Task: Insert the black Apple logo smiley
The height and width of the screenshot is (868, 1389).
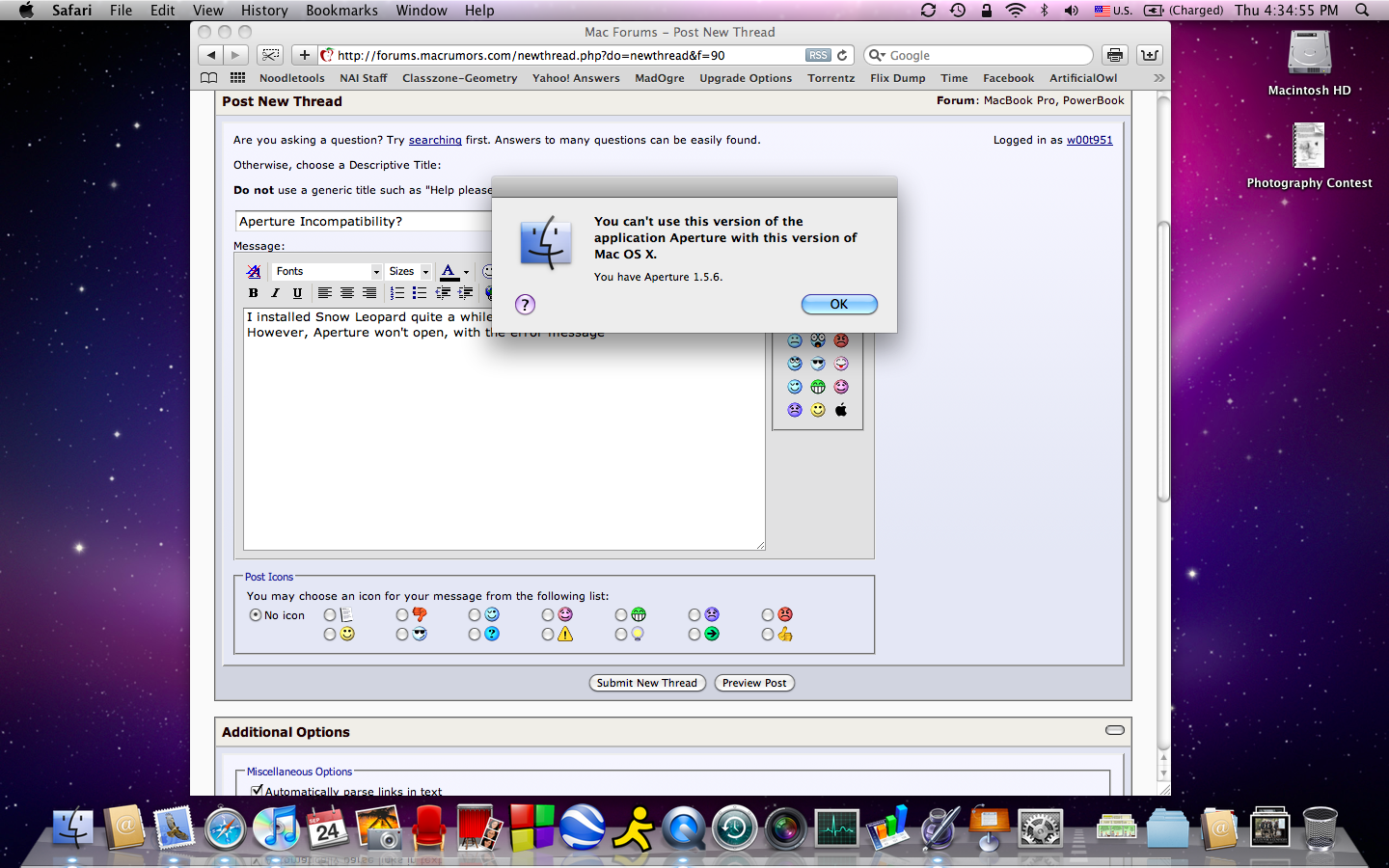Action: 841,410
